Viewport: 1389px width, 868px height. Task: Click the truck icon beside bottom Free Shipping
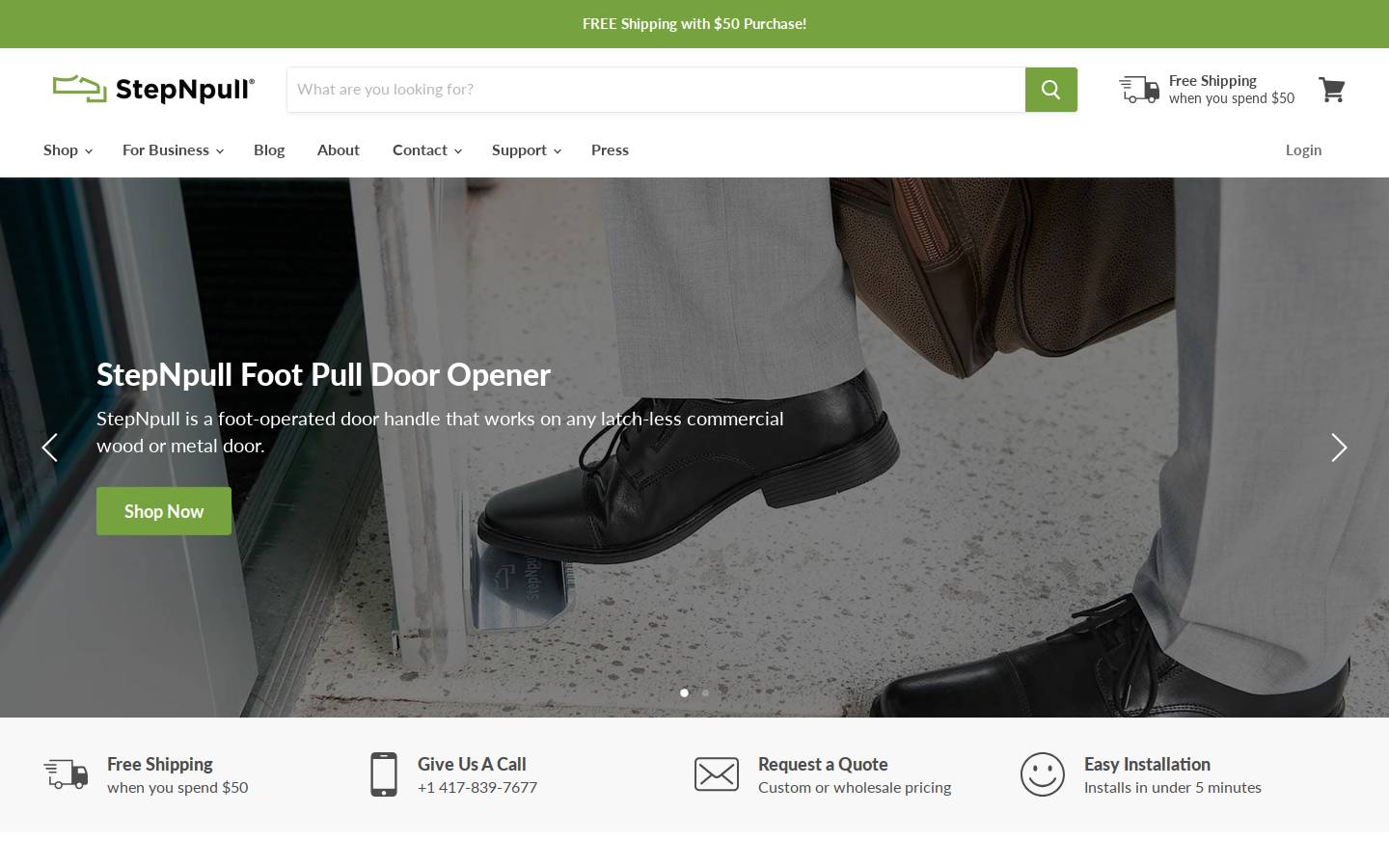pos(66,773)
